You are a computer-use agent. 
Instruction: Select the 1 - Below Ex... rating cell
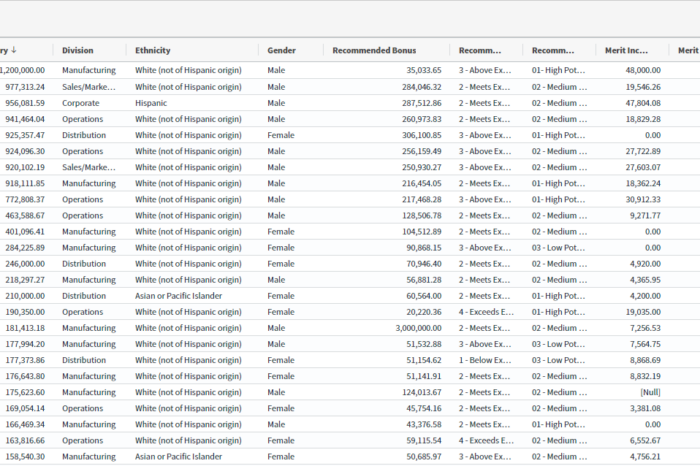pos(486,360)
